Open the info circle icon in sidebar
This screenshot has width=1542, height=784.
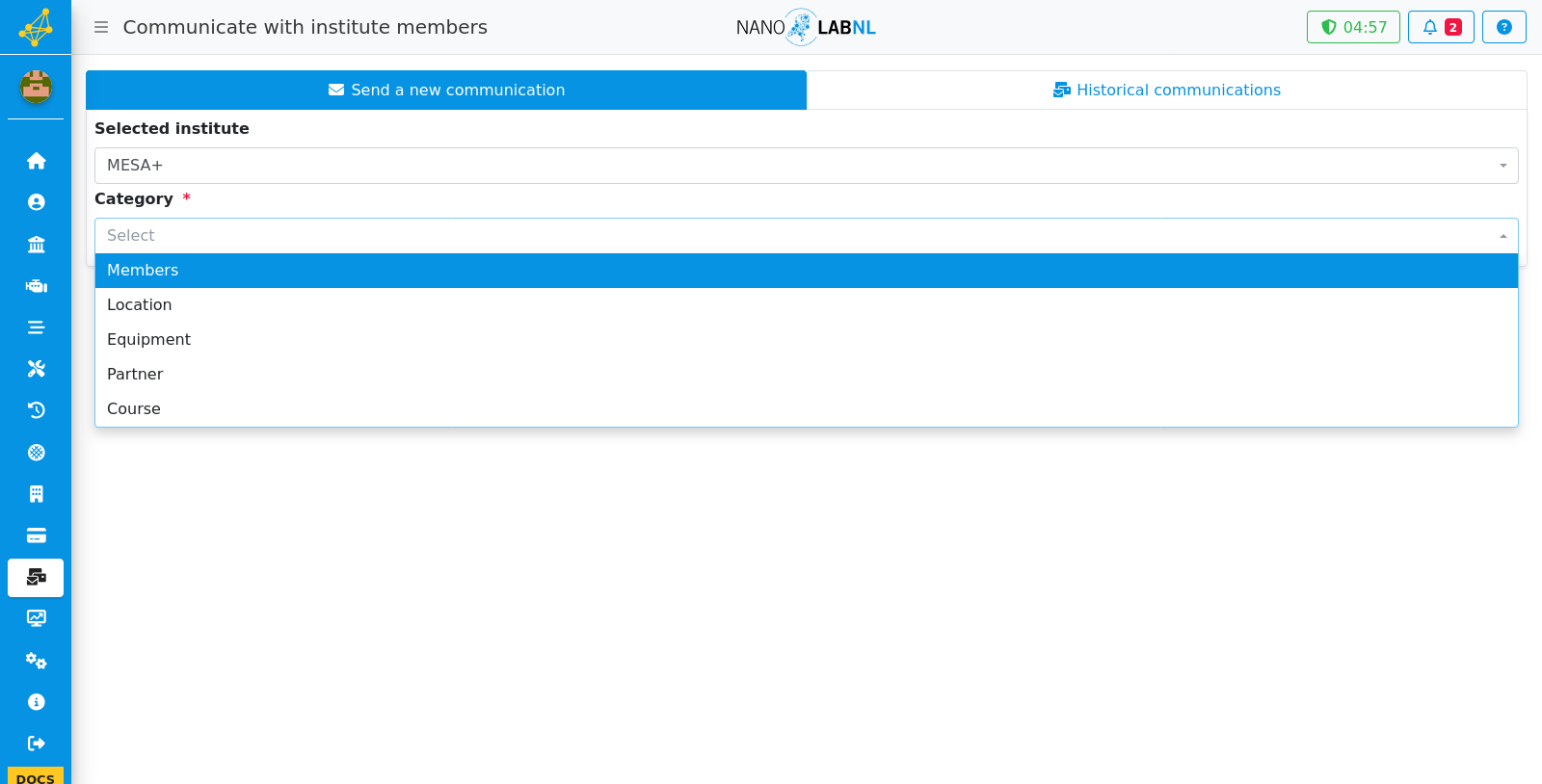click(x=36, y=702)
